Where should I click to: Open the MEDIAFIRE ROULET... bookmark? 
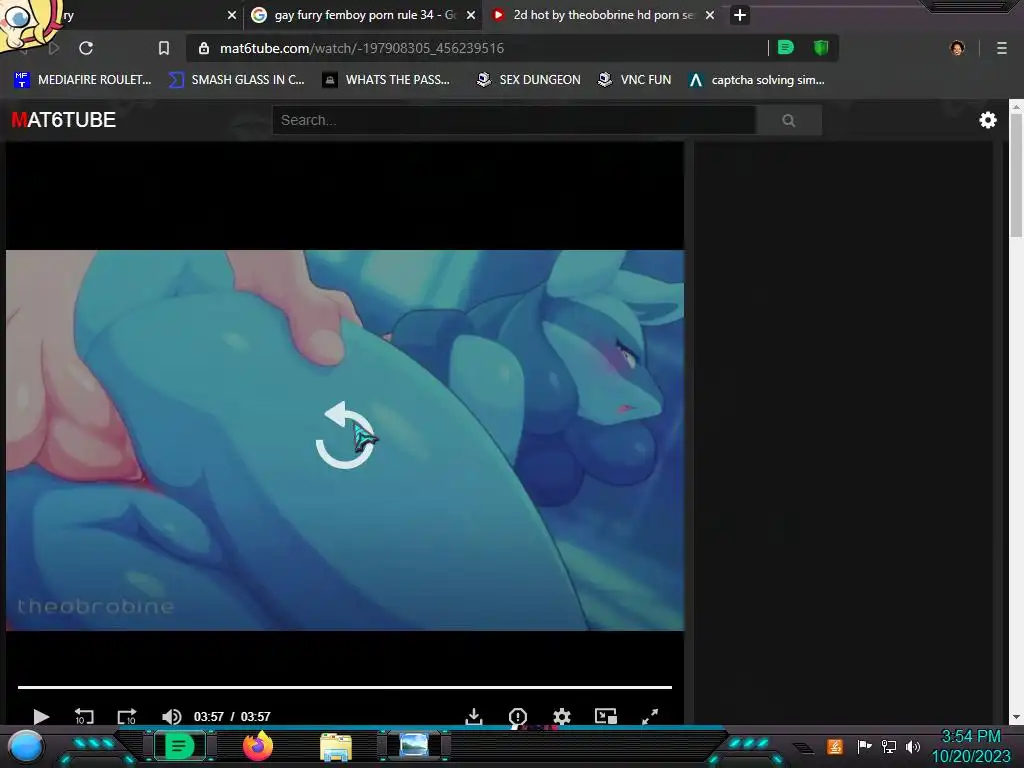coord(82,80)
